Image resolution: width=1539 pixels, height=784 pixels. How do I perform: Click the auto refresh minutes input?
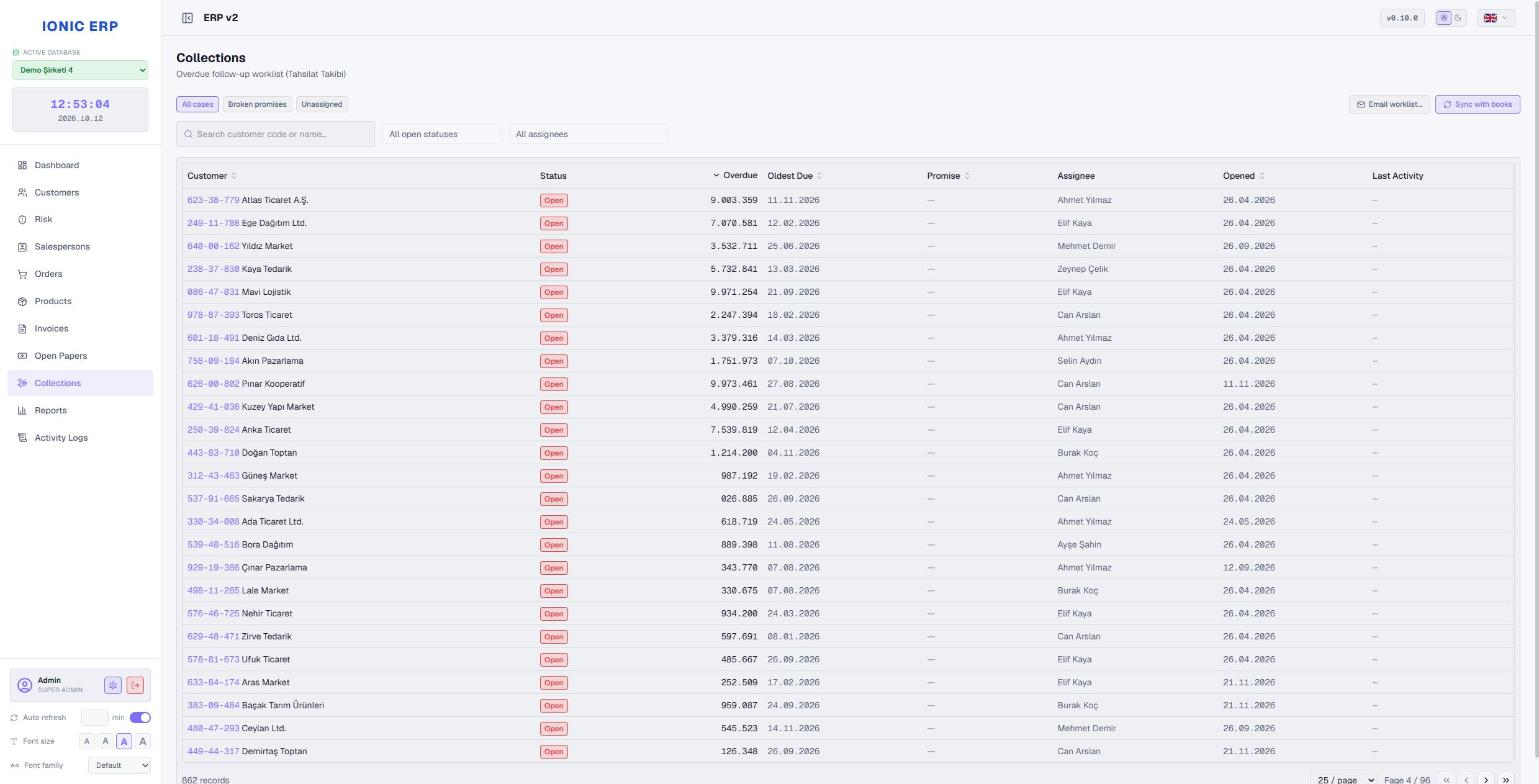tap(94, 717)
